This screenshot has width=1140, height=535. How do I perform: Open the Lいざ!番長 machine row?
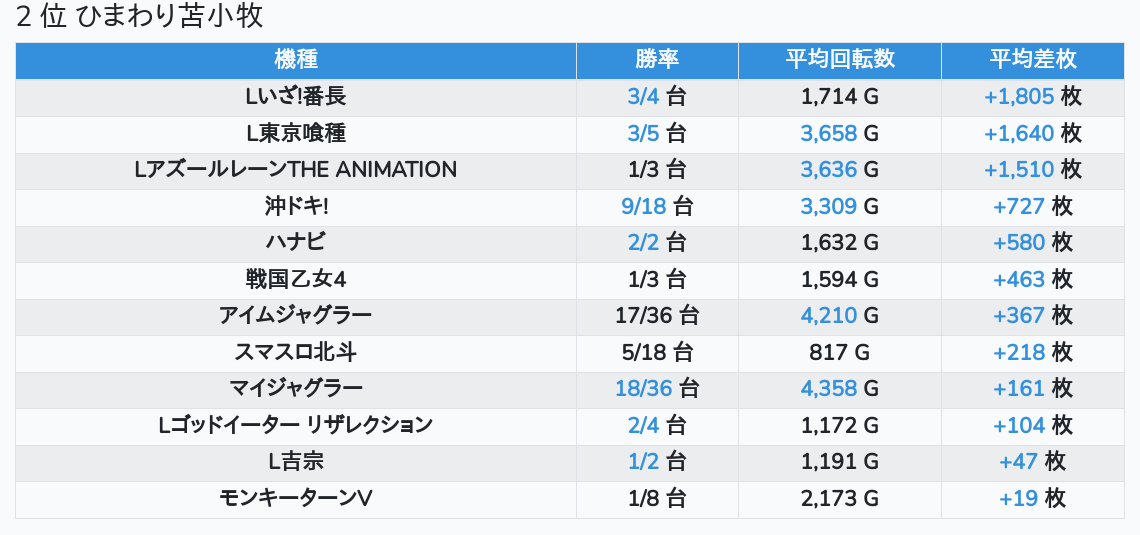pyautogui.click(x=295, y=97)
